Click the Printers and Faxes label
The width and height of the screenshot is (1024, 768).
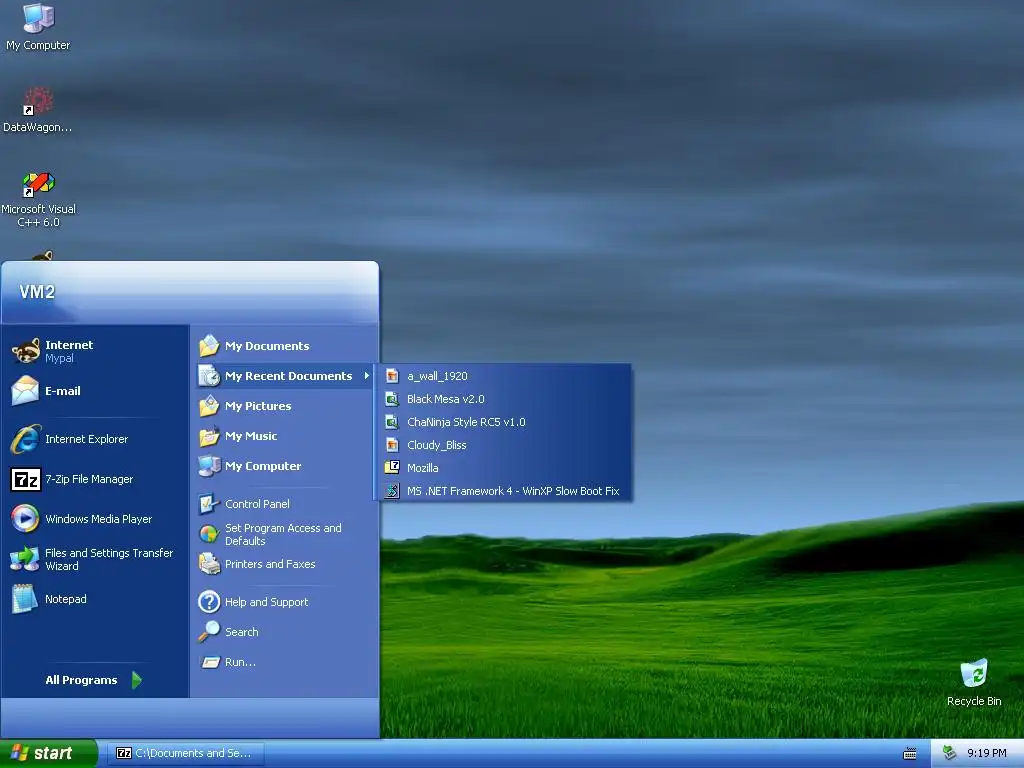270,564
